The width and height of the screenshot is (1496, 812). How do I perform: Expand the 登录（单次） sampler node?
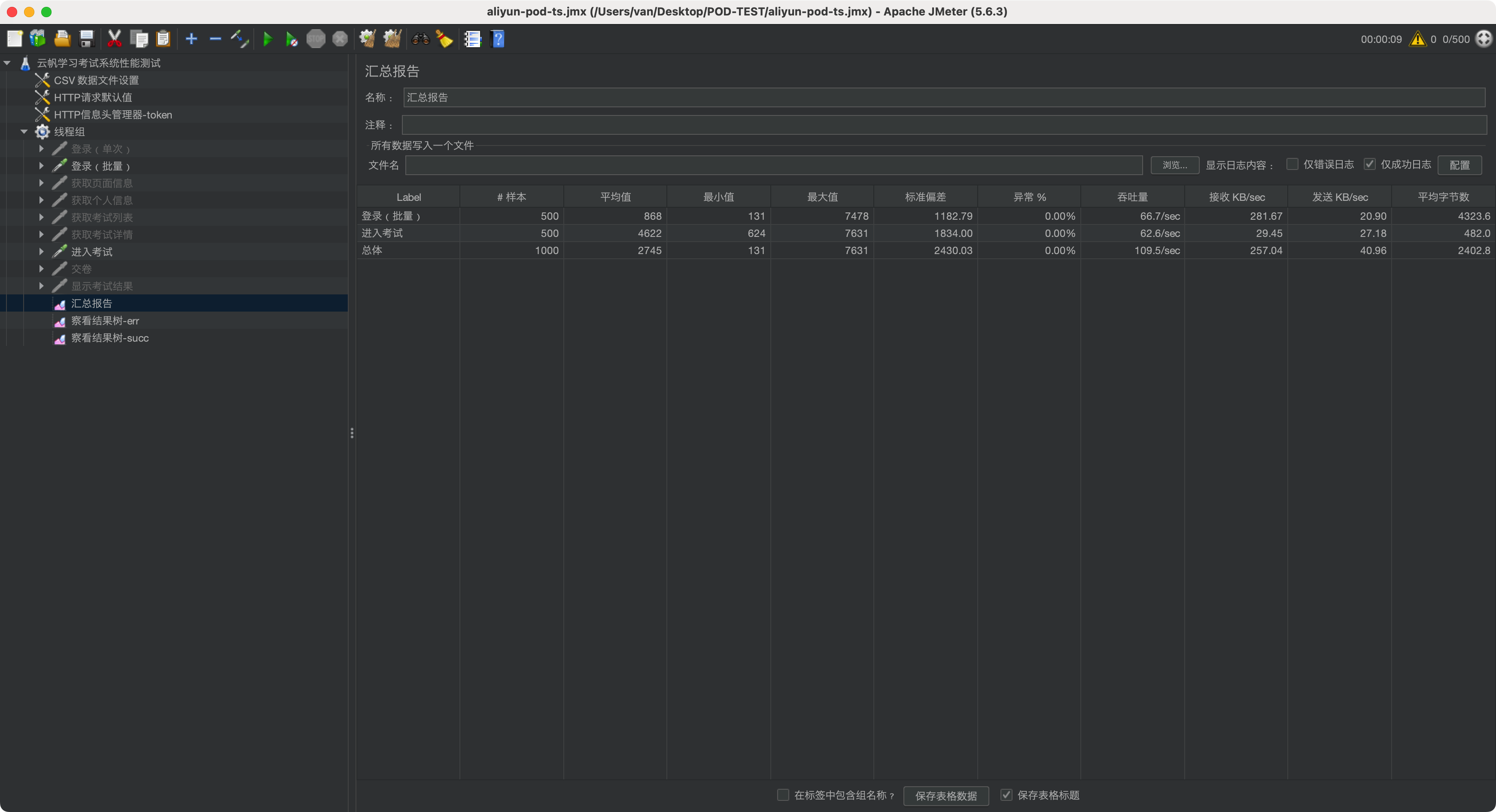coord(41,148)
